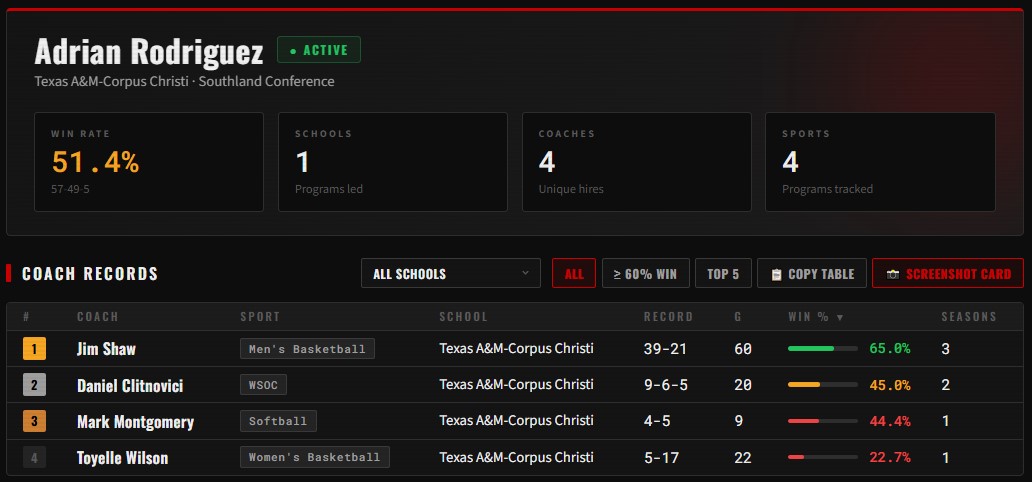Select coach Mark Montgomery
This screenshot has width=1032, height=482.
(x=135, y=422)
